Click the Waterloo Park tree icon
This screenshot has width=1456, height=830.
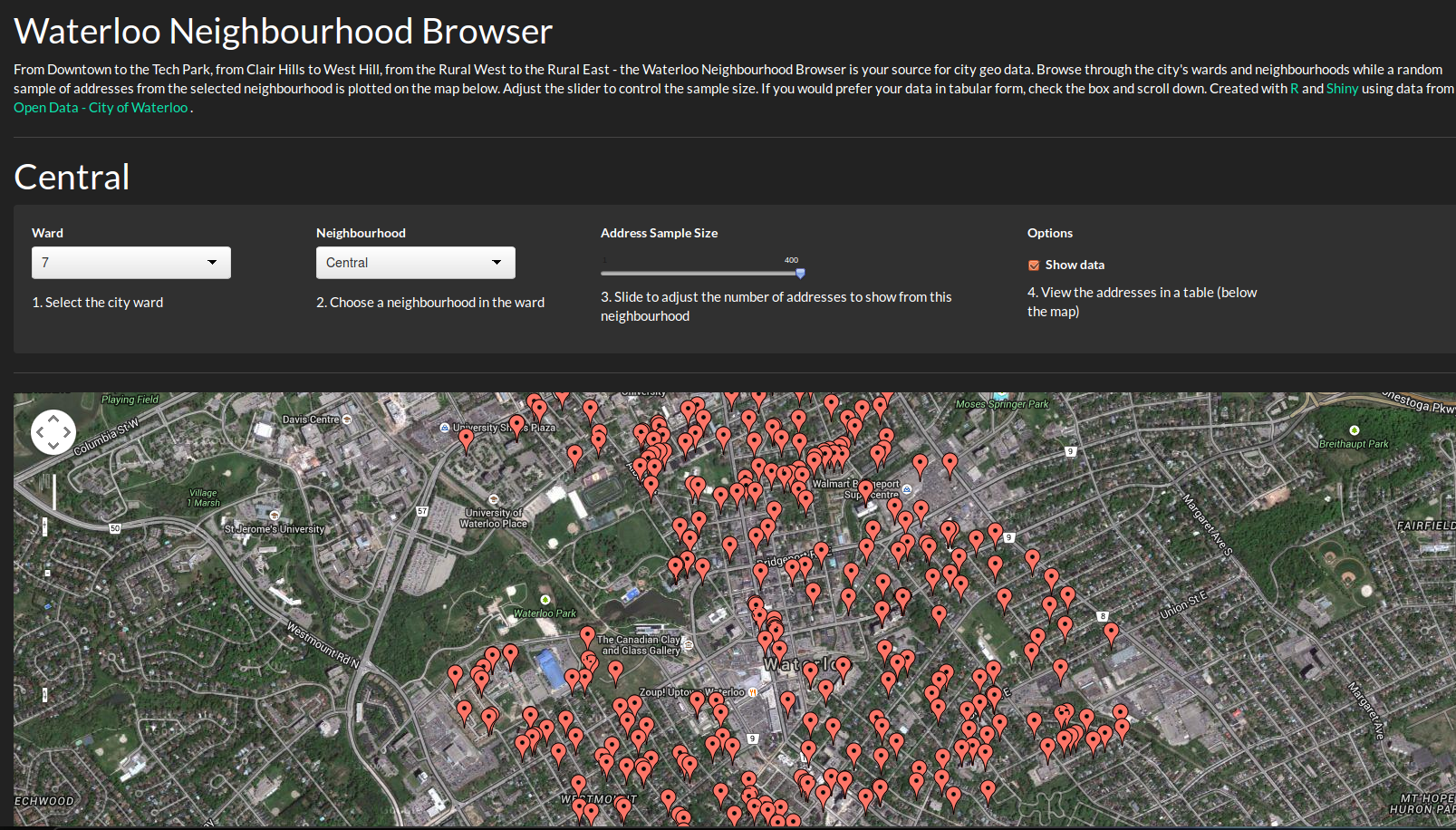click(x=545, y=600)
